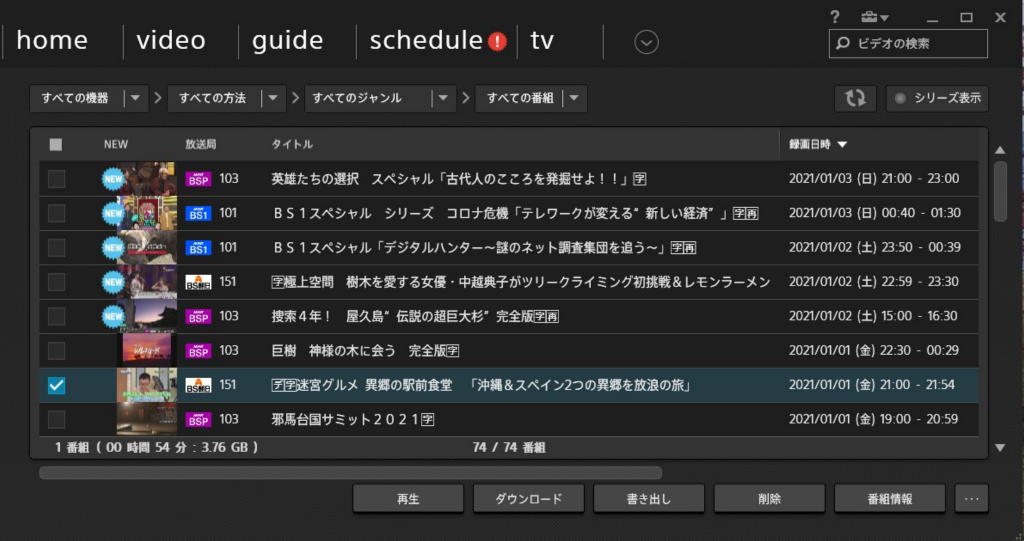Switch to the guide tab
The width and height of the screenshot is (1024, 541).
287,41
